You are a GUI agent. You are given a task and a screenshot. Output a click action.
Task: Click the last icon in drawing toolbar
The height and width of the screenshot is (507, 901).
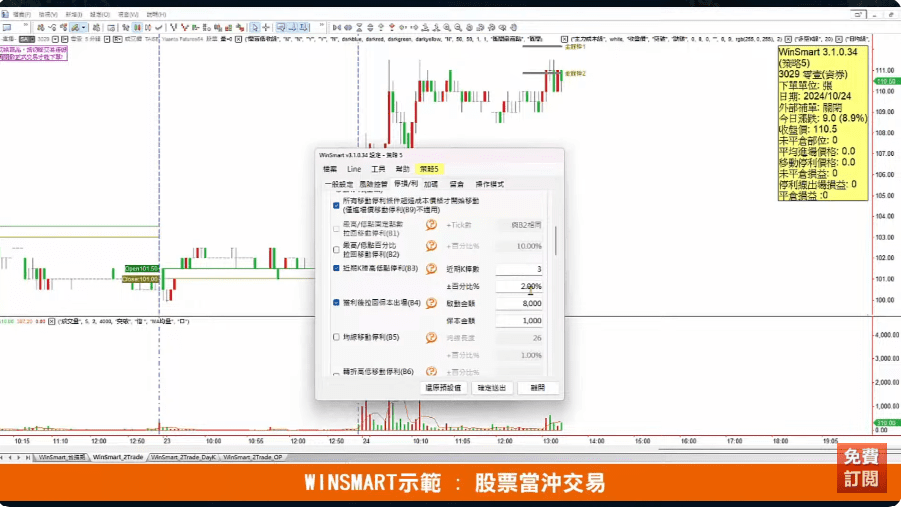click(x=513, y=27)
